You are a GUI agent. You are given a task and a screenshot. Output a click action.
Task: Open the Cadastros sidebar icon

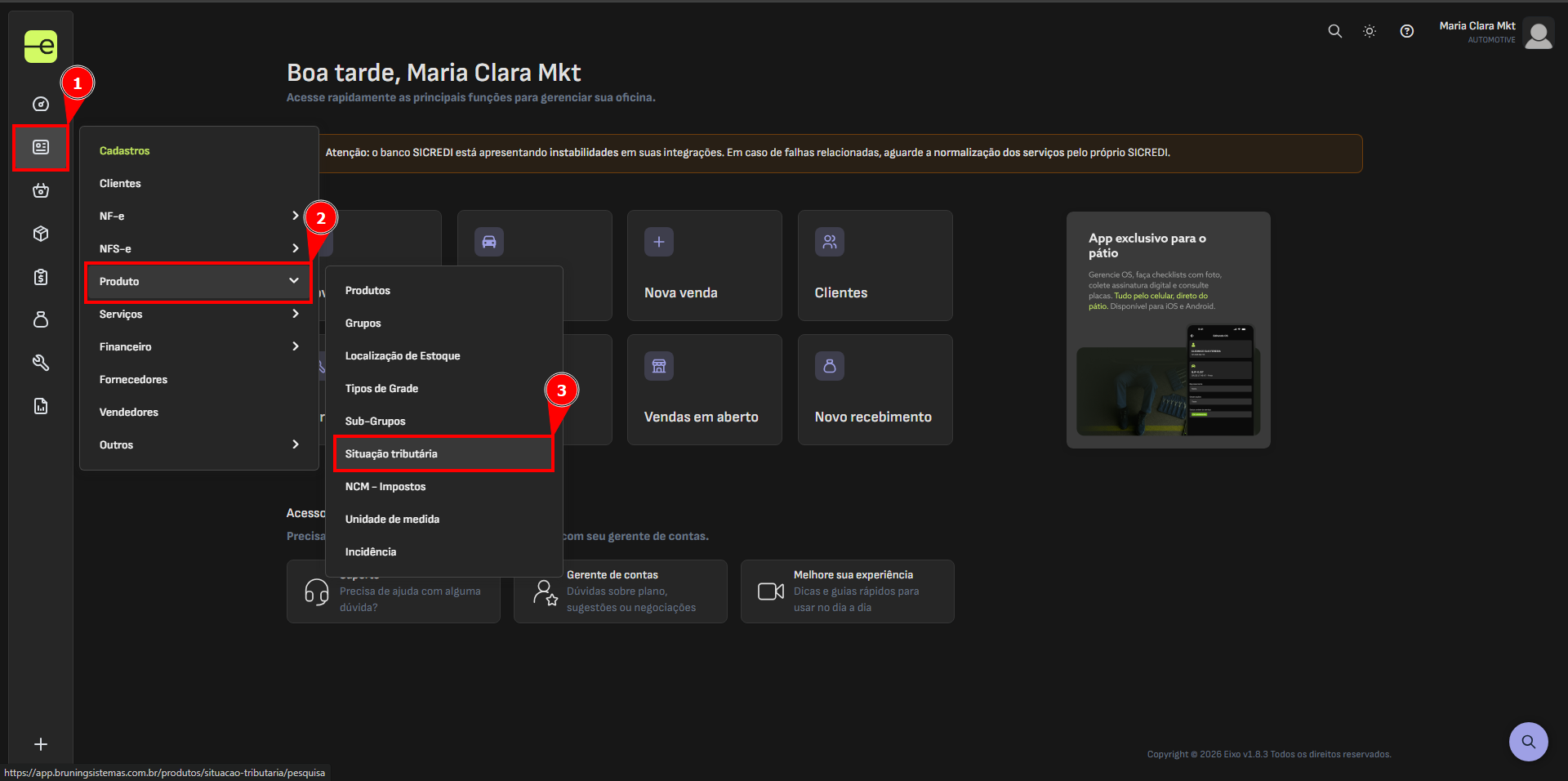(x=41, y=147)
